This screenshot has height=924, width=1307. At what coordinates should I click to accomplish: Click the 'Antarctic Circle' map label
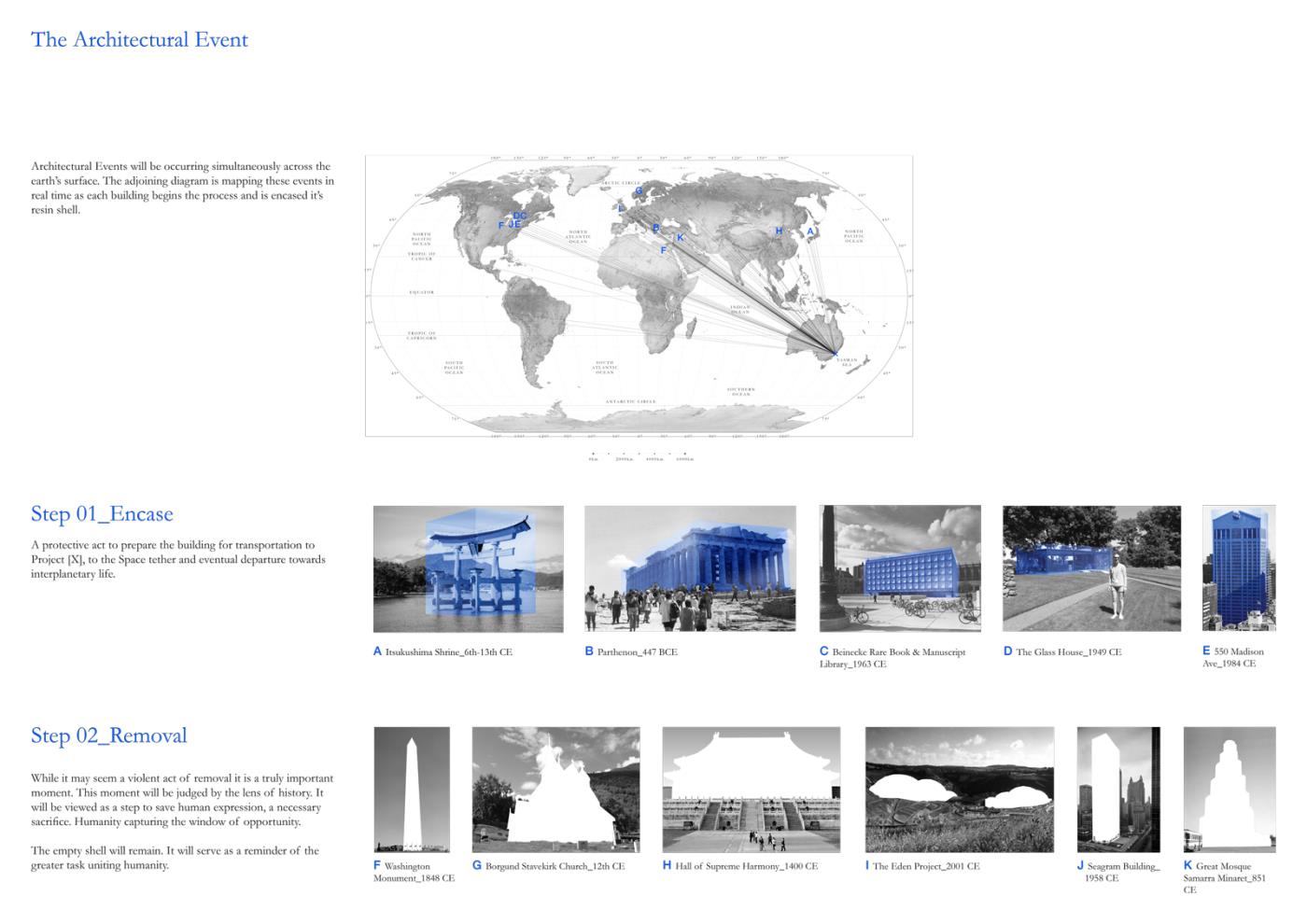(631, 401)
